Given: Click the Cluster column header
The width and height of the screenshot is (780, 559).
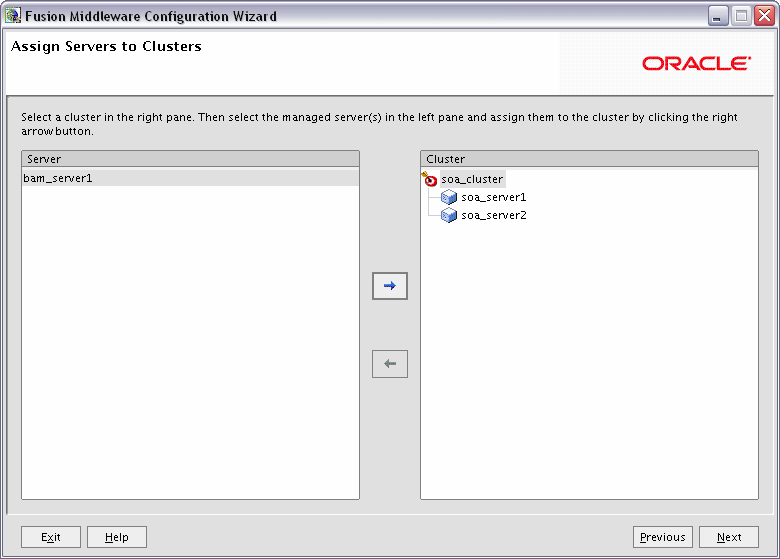Looking at the screenshot, I should pos(589,159).
